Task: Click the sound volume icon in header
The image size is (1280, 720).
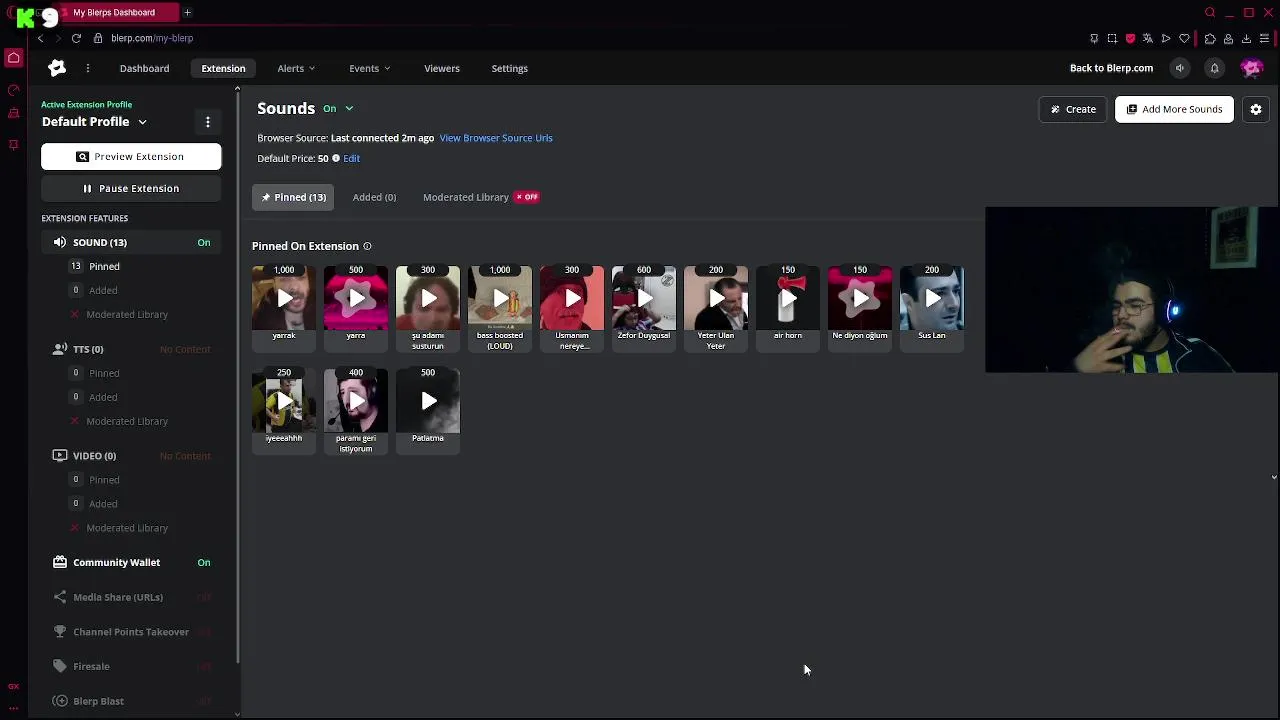Action: click(x=1180, y=68)
